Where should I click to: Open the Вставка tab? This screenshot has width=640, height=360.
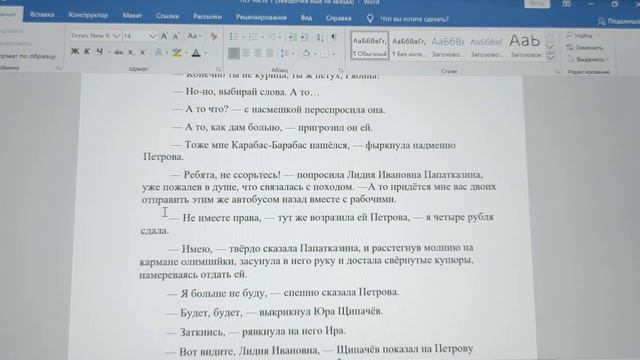tap(42, 14)
